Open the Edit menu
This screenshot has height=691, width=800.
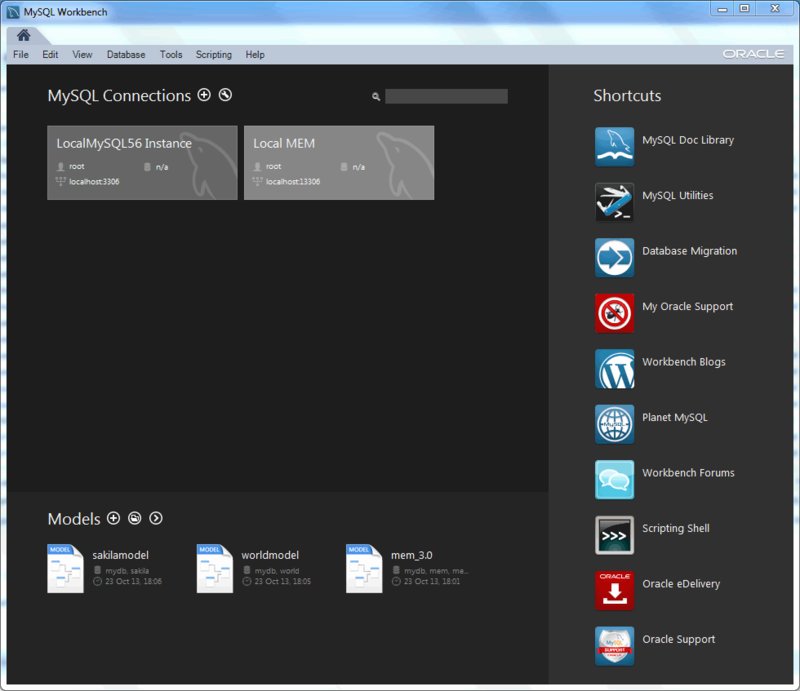coord(50,55)
